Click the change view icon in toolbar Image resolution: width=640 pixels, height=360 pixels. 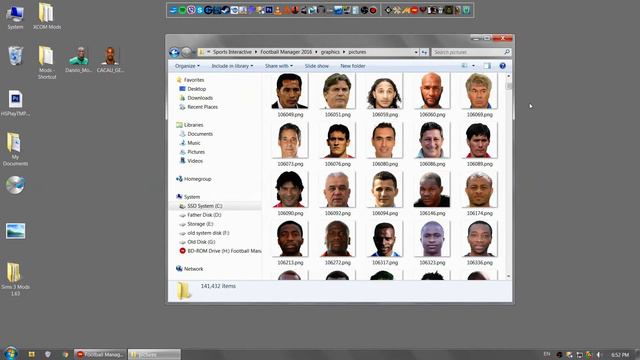click(464, 66)
